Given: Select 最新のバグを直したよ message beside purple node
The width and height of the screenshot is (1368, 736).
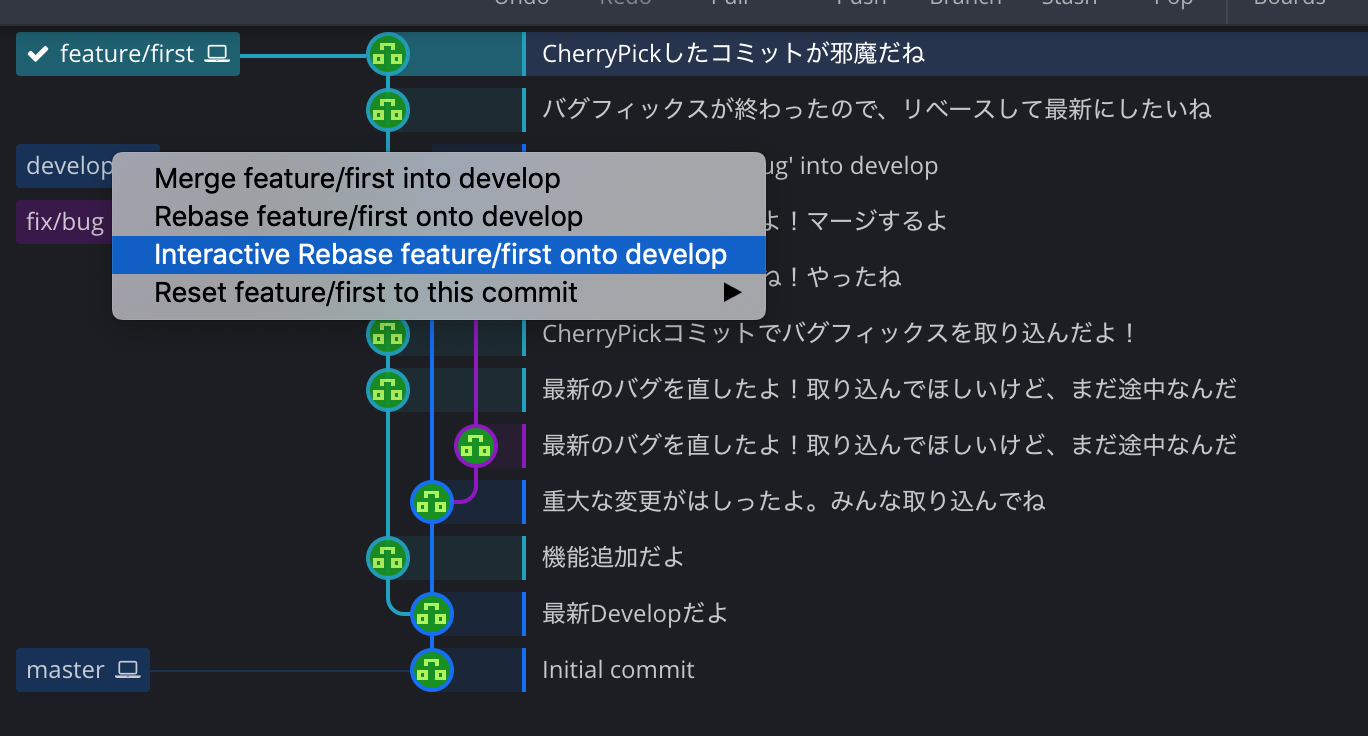Looking at the screenshot, I should 889,446.
